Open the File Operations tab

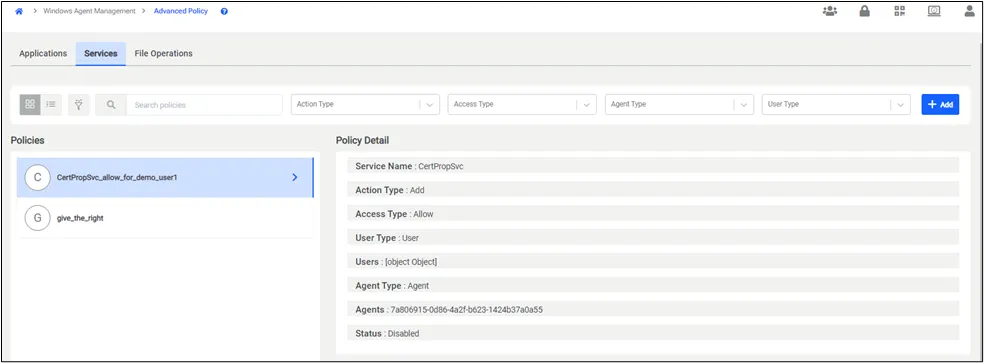pos(164,53)
